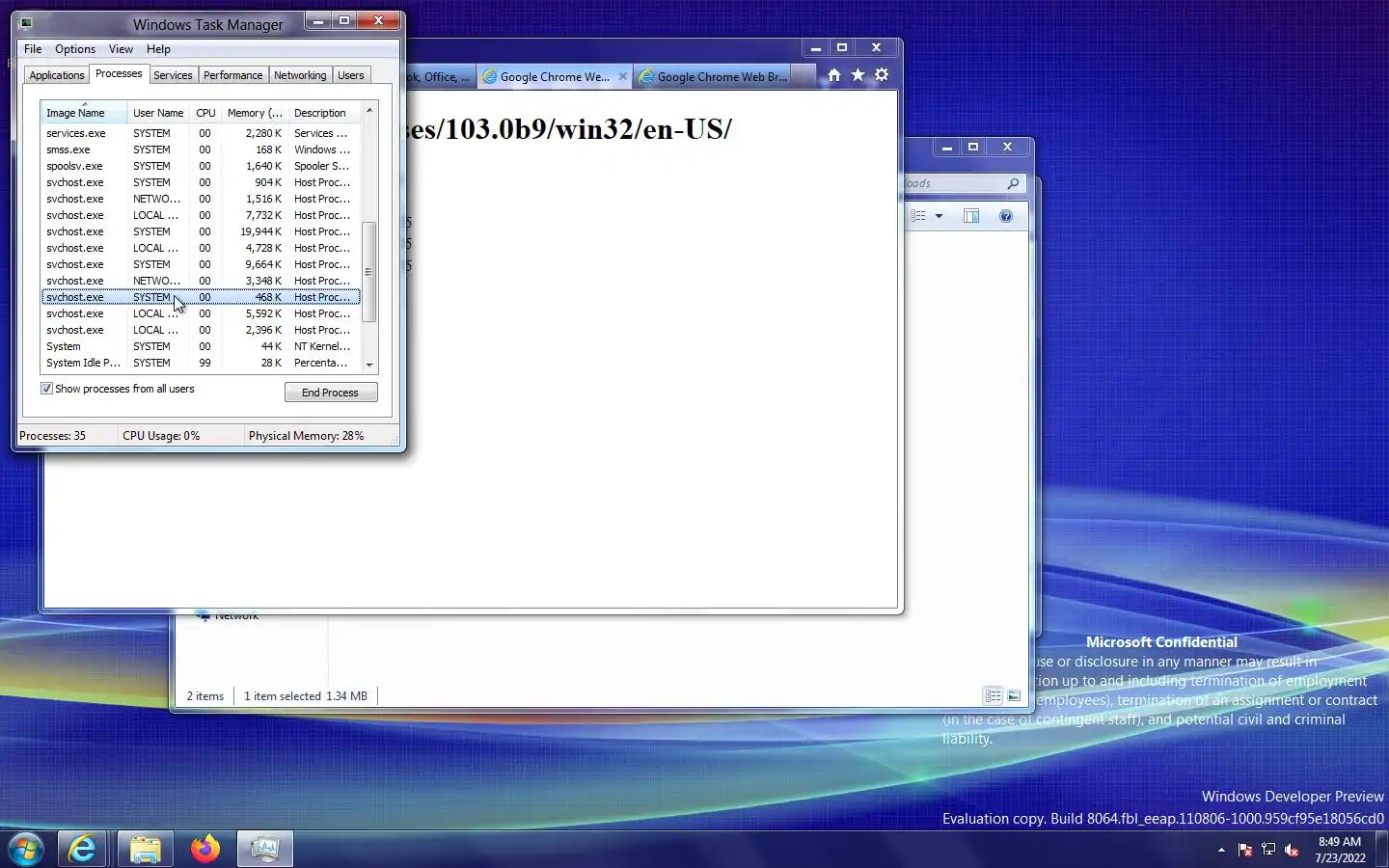Viewport: 1389px width, 868px height.
Task: Click the muted volume speaker tray icon
Action: tap(1293, 850)
